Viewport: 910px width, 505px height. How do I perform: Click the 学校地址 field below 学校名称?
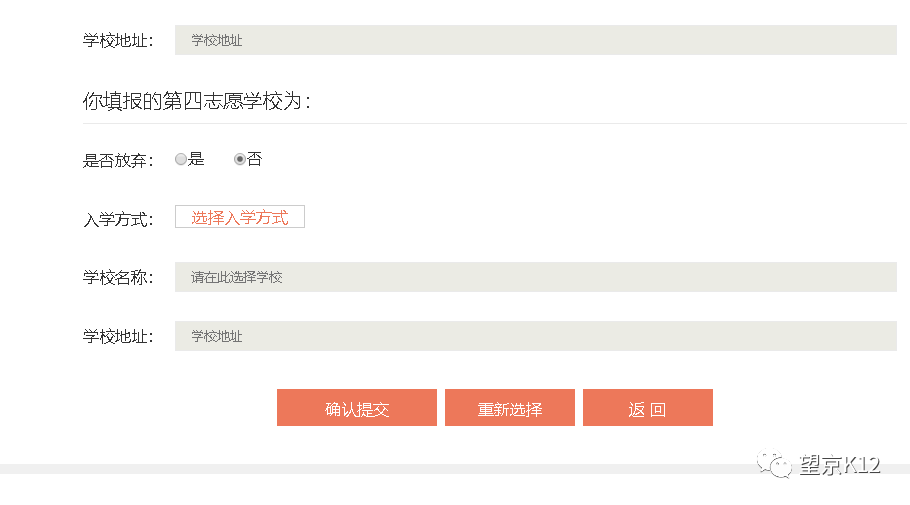(536, 336)
